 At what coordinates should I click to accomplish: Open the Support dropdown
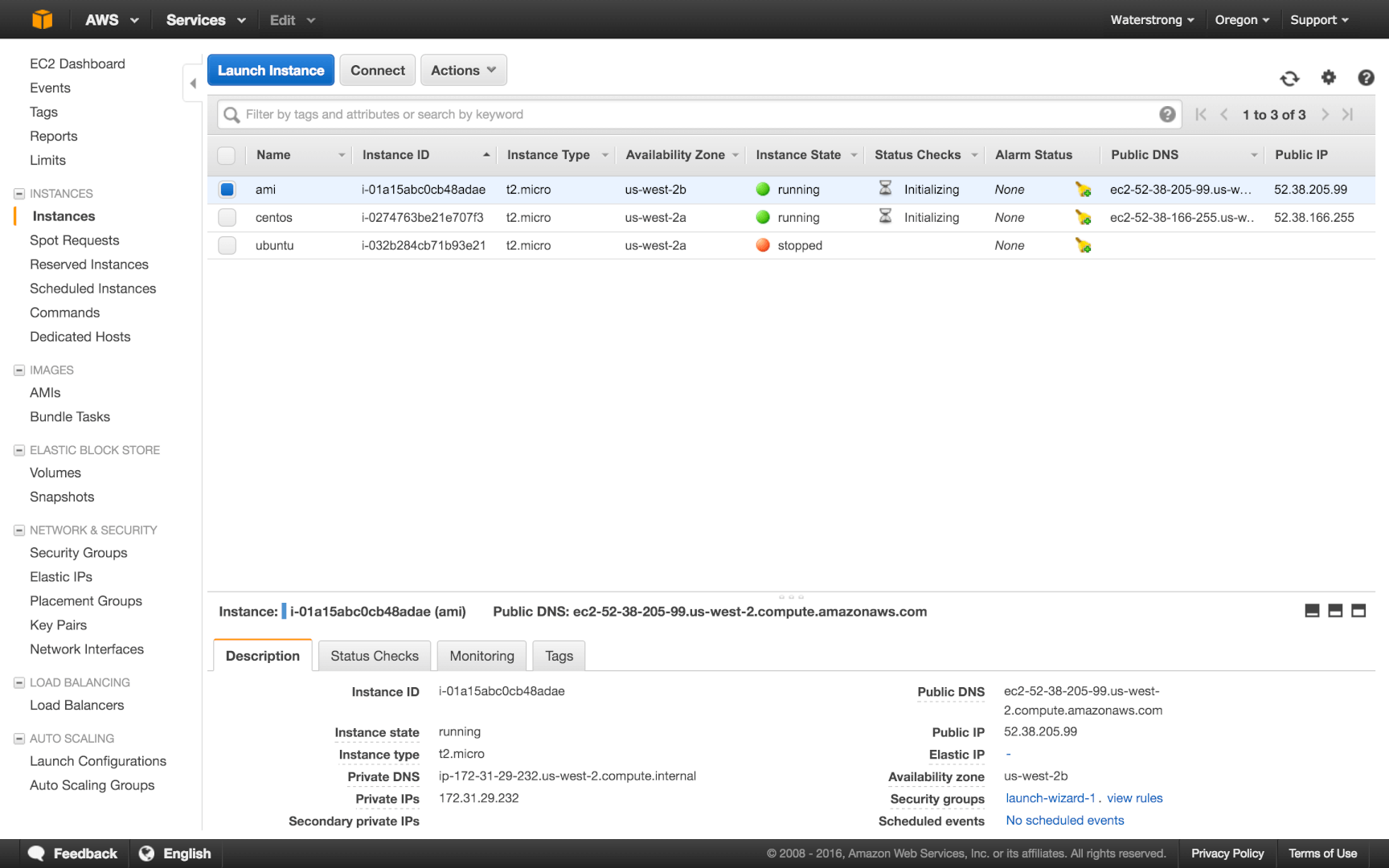pyautogui.click(x=1319, y=20)
